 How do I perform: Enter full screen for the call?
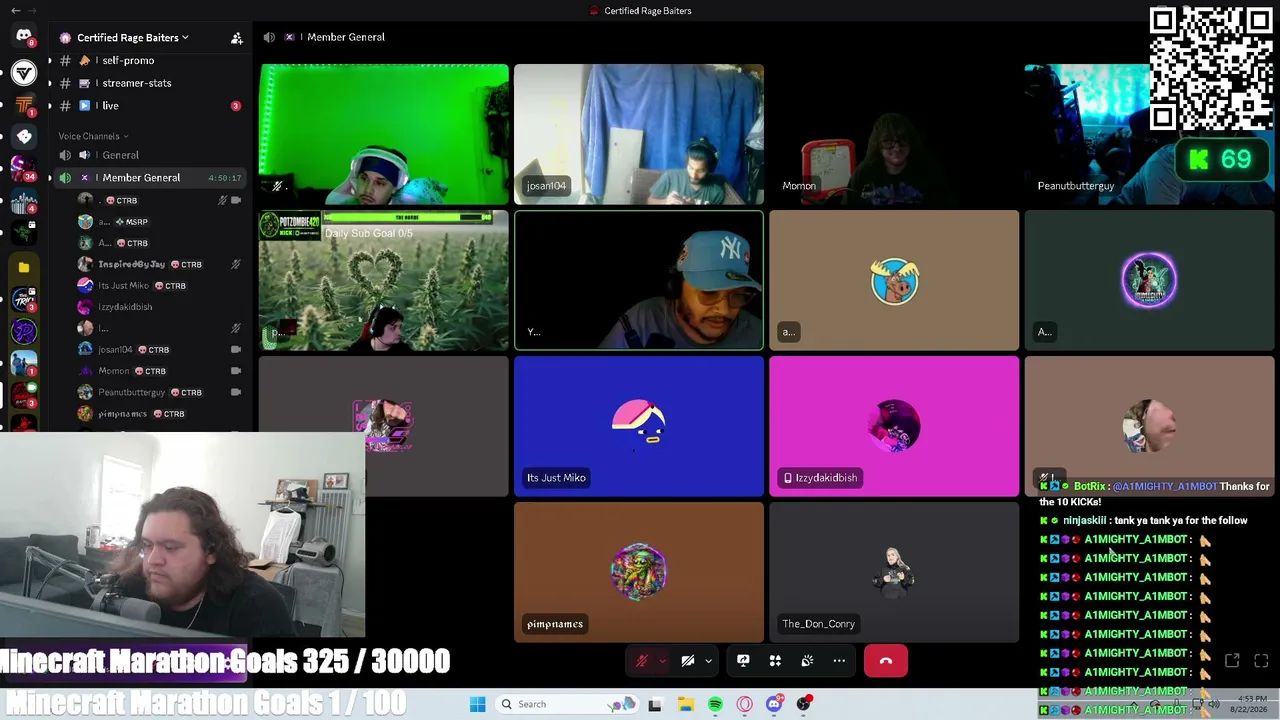(1261, 661)
